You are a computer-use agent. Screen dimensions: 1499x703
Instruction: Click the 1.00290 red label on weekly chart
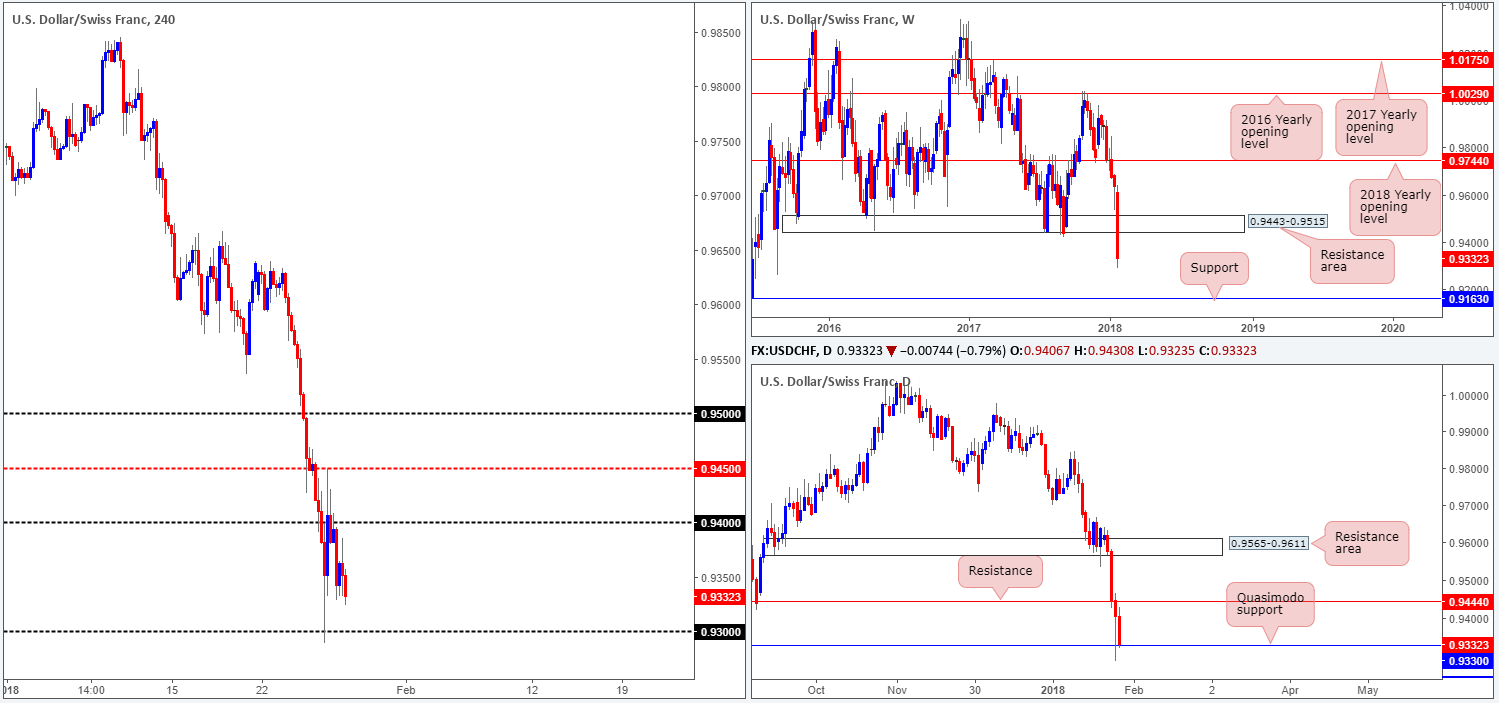pyautogui.click(x=1469, y=93)
